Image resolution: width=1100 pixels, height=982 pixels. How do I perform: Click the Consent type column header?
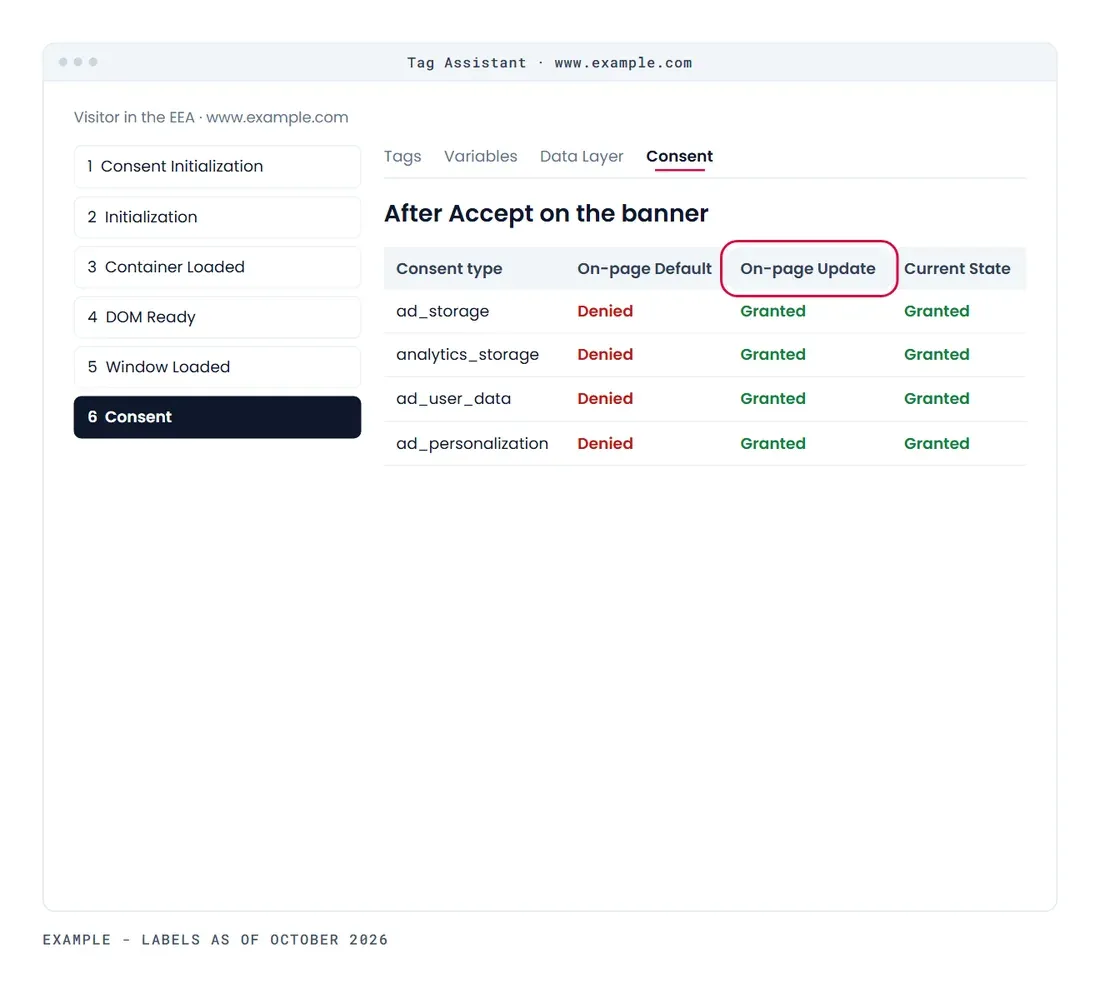tap(449, 269)
